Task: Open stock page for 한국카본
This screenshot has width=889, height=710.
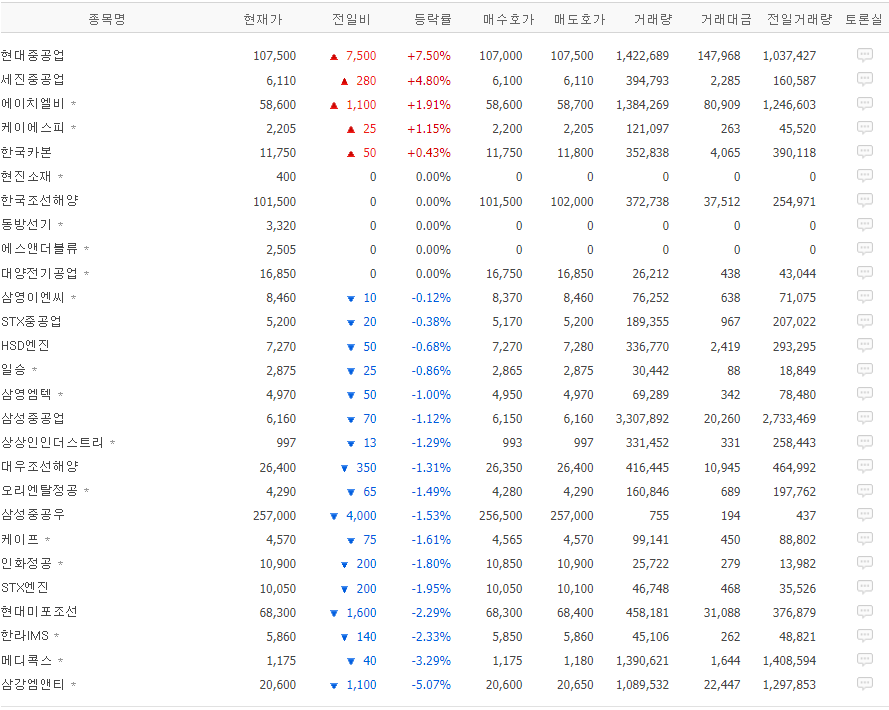Action: [26, 153]
